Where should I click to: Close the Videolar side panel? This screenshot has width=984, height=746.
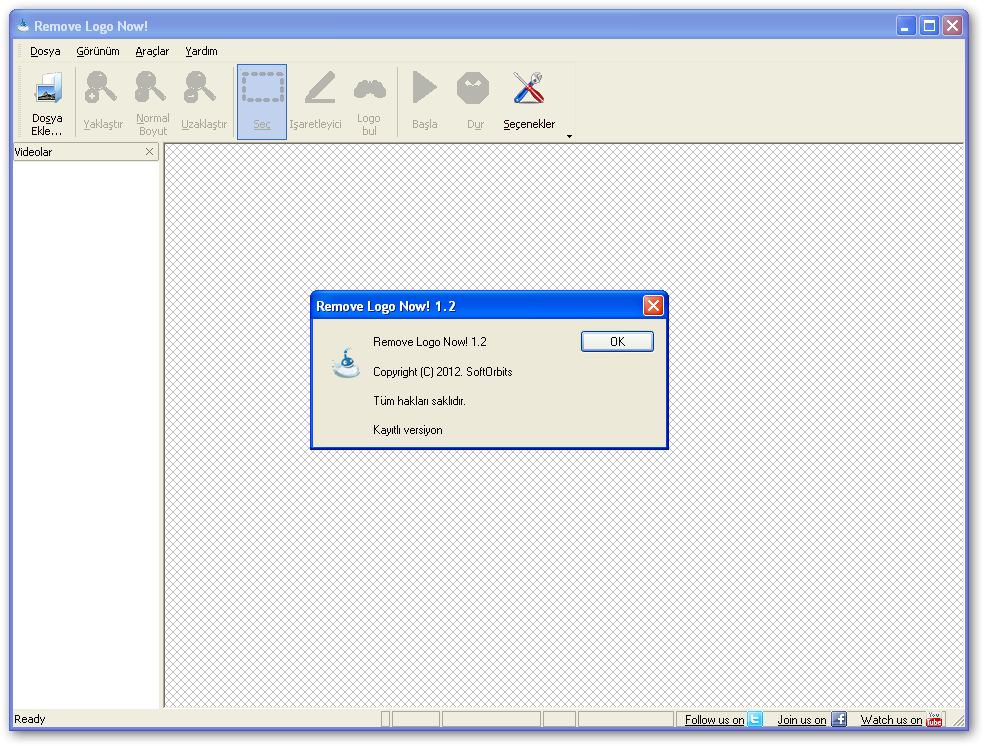[x=150, y=152]
